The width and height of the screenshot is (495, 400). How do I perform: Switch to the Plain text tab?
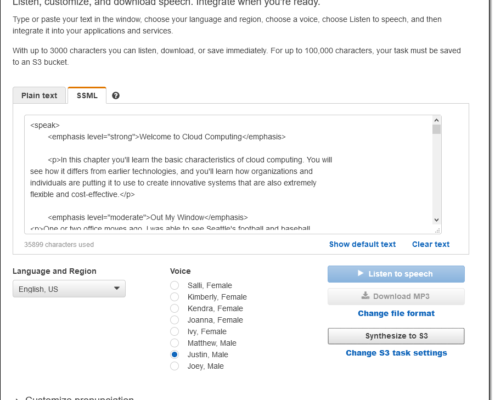click(x=39, y=95)
